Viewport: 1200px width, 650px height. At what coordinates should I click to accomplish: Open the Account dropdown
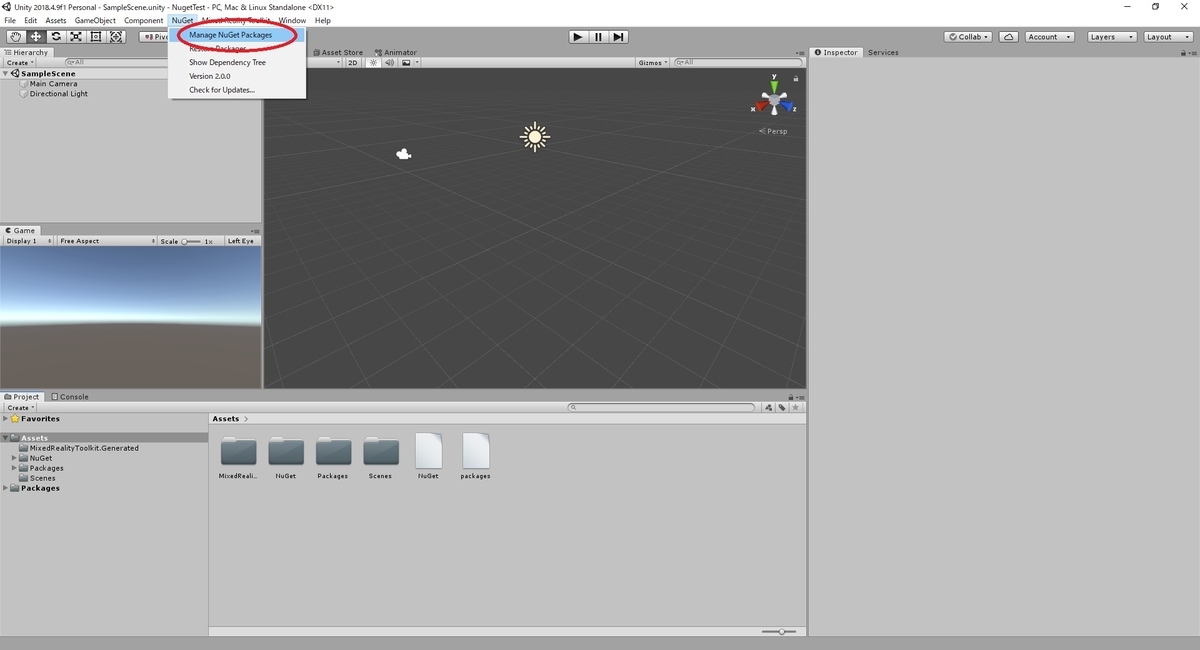1049,37
